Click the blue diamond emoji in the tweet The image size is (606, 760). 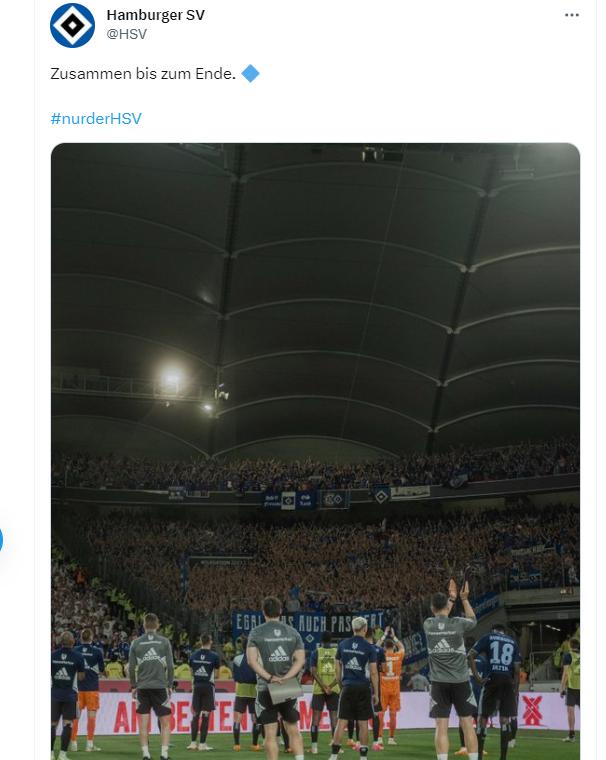click(x=251, y=74)
